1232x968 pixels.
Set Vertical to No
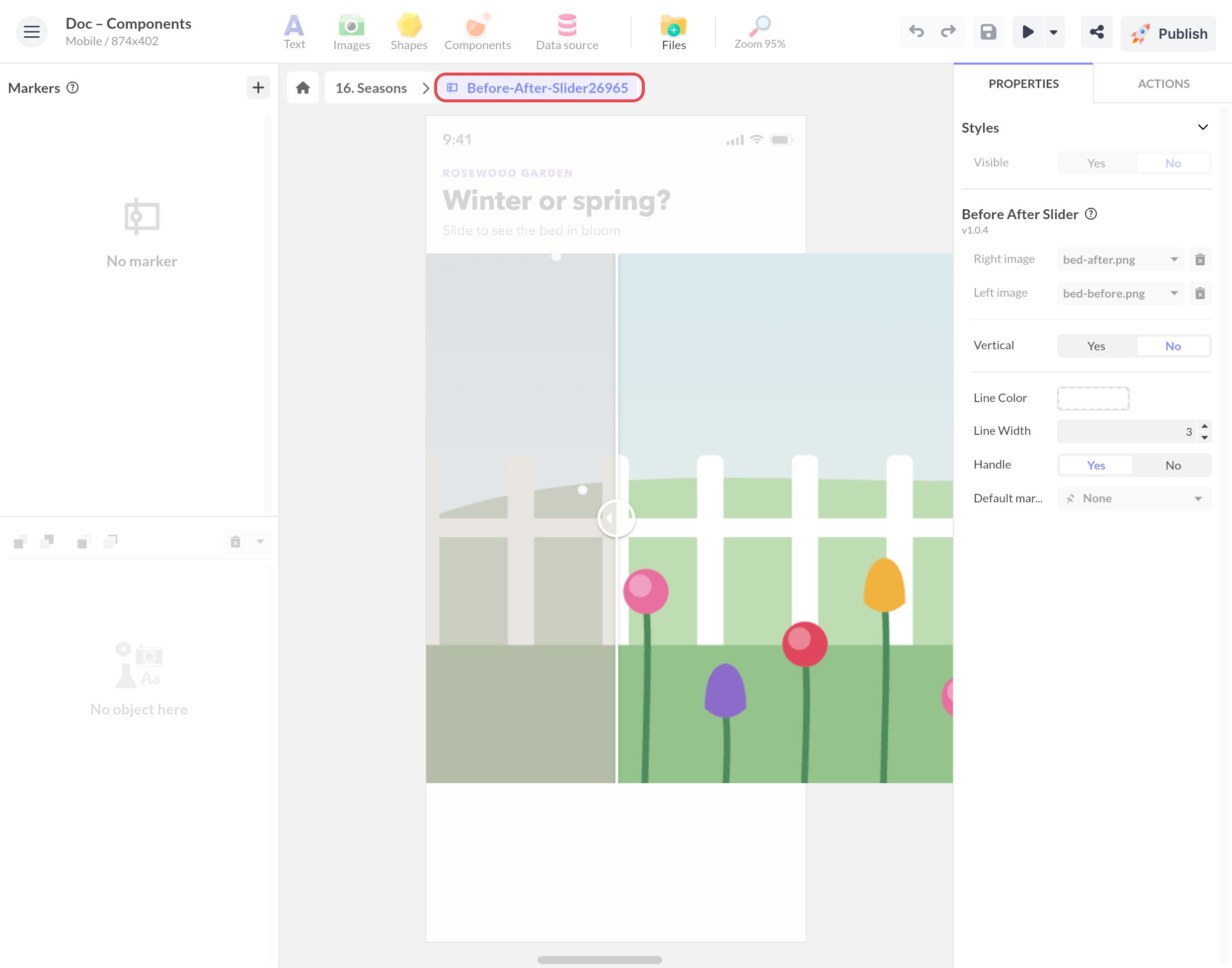1172,346
